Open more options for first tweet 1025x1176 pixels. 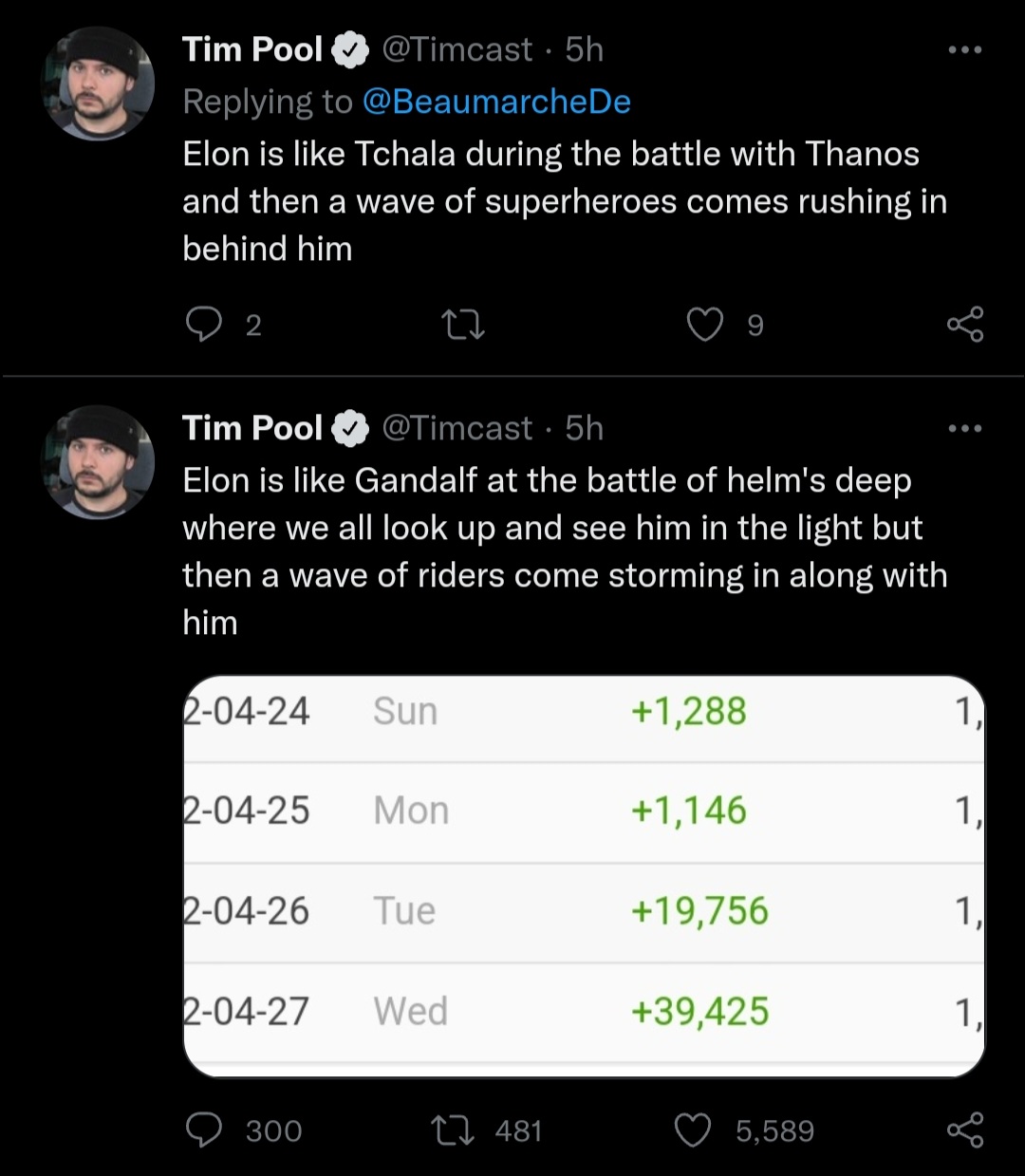click(965, 49)
